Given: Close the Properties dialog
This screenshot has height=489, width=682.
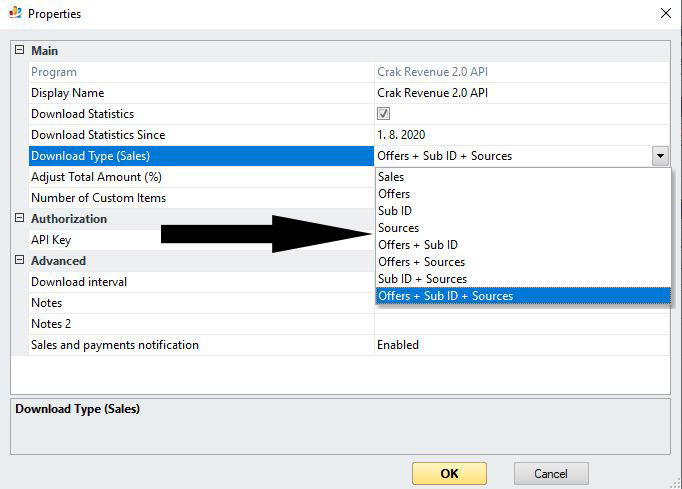Looking at the screenshot, I should [x=665, y=13].
